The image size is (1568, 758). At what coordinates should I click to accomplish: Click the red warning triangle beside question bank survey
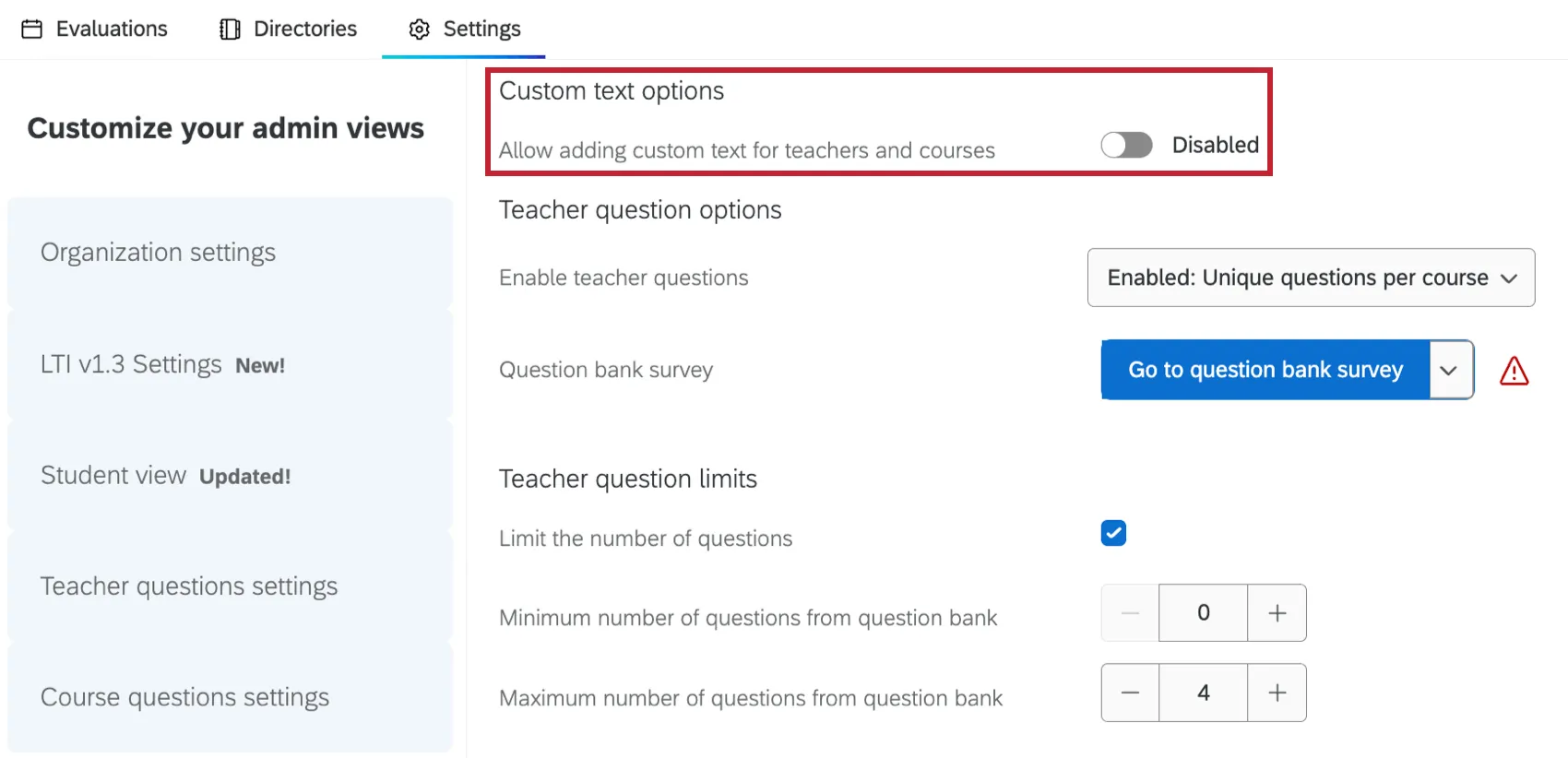(1514, 370)
